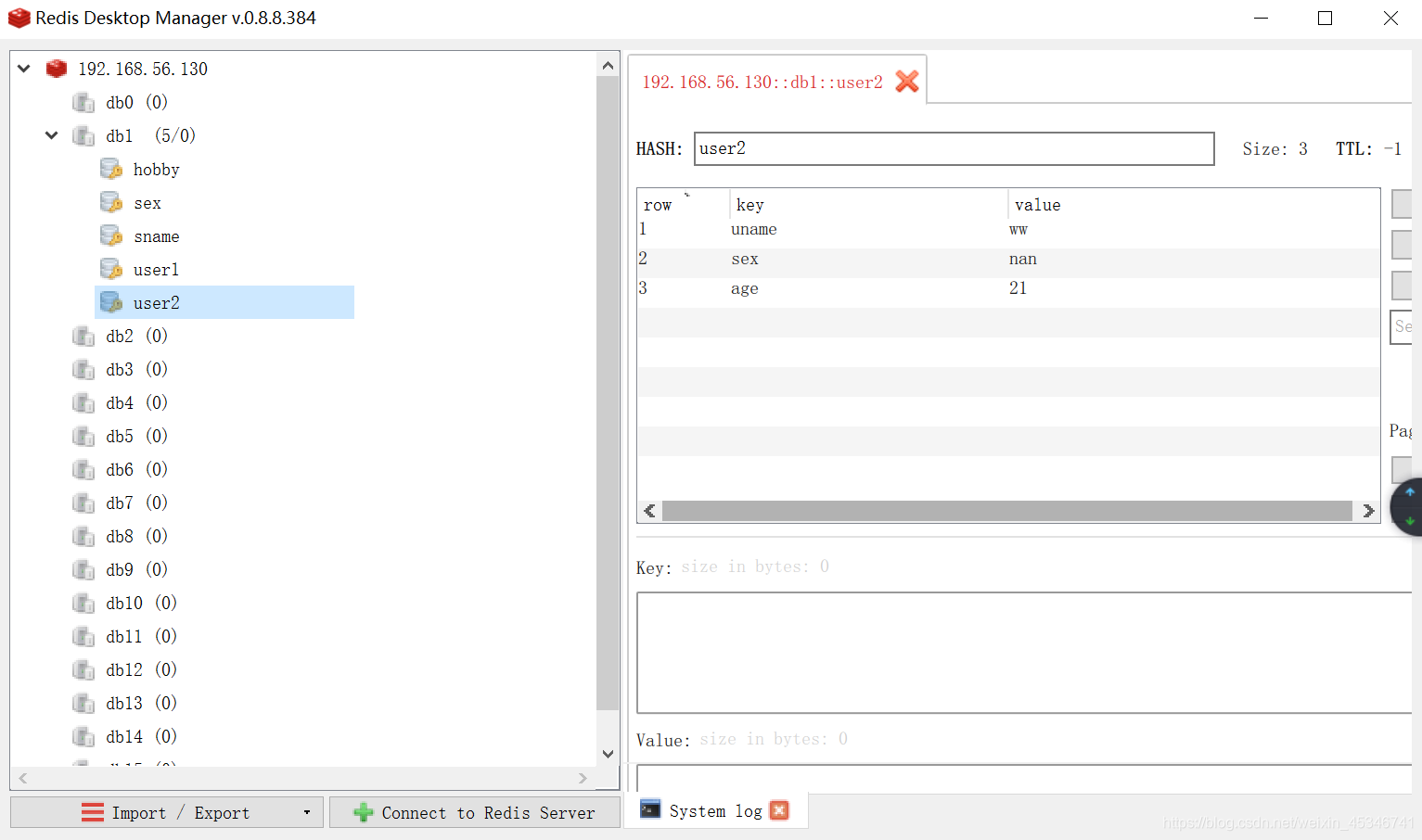
Task: Select the db2 (0) database entry
Action: (x=136, y=336)
